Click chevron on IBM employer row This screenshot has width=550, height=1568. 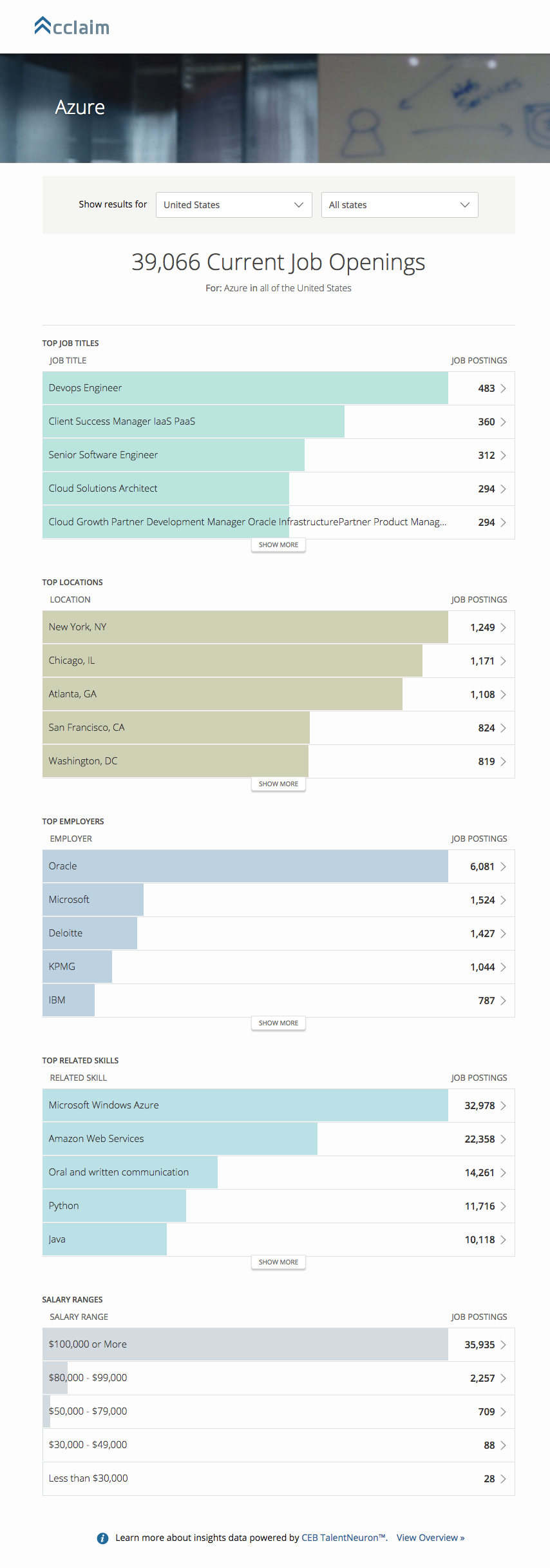(x=503, y=1001)
